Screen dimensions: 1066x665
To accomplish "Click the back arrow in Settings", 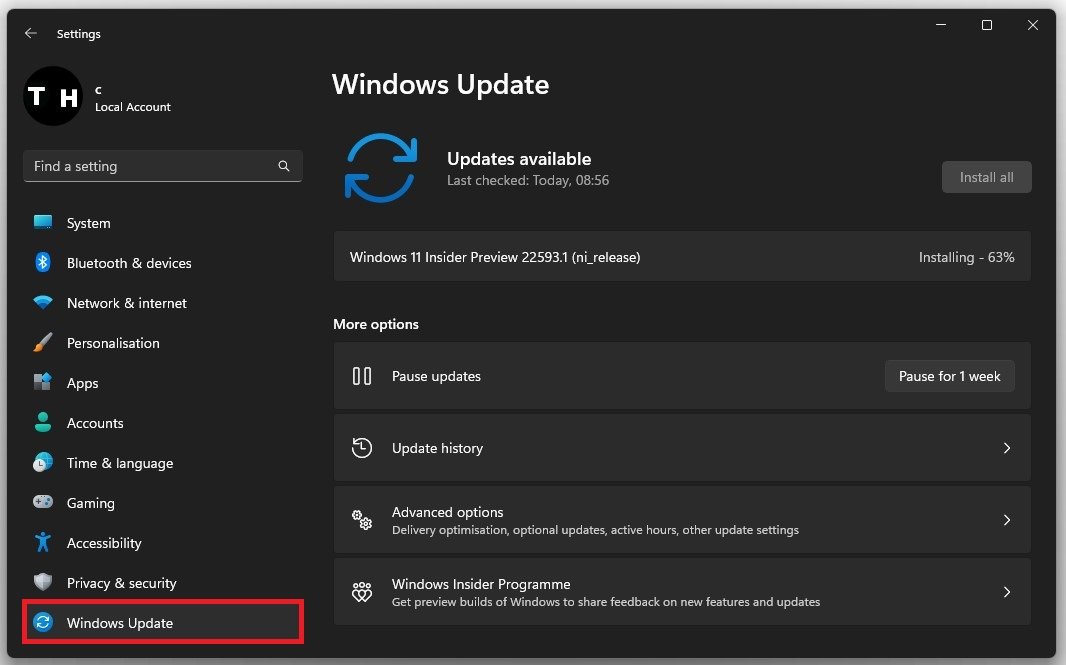I will click(31, 33).
